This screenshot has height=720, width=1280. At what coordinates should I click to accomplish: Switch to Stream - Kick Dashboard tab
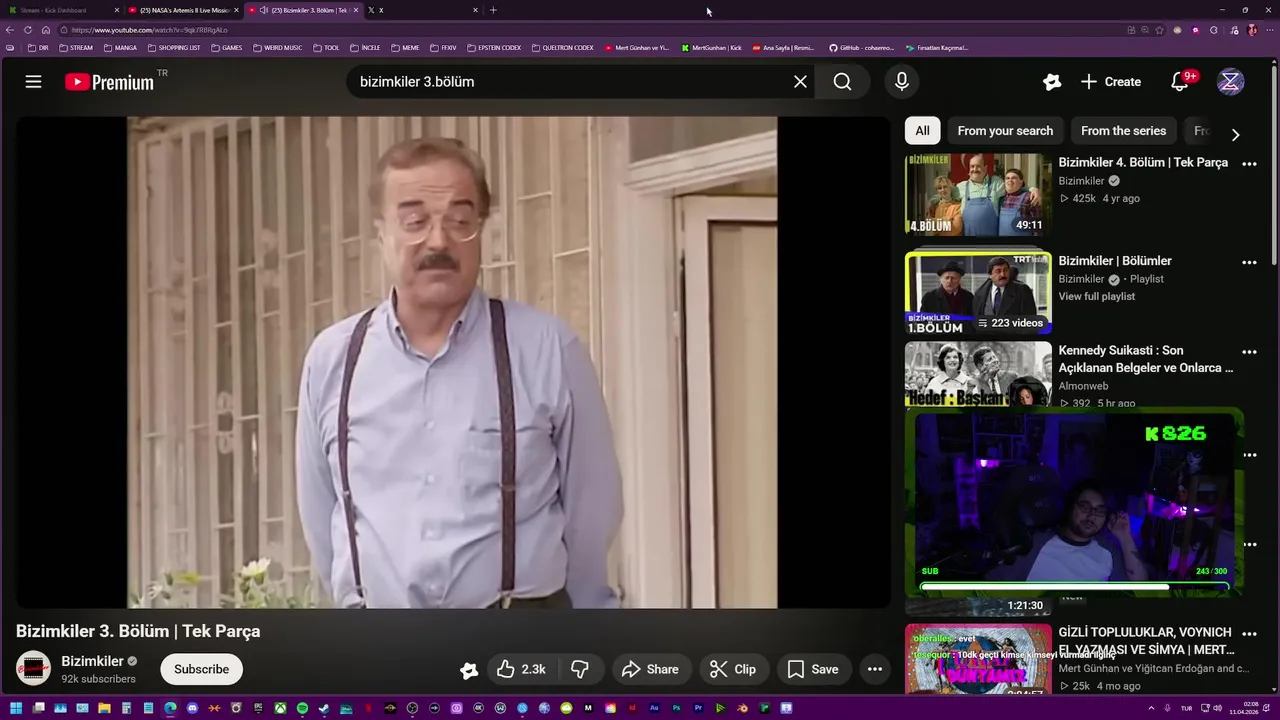coord(60,10)
